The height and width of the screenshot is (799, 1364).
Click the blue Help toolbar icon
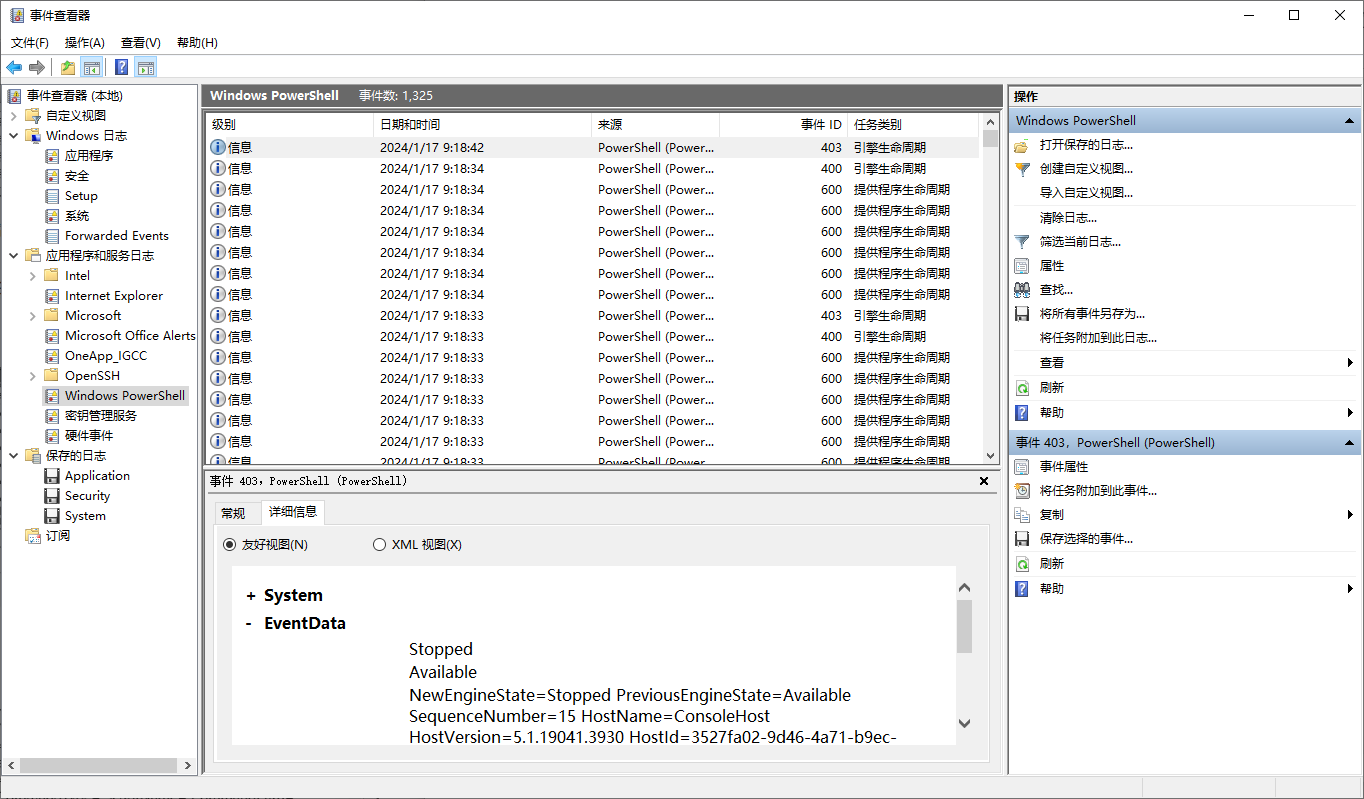tap(121, 67)
